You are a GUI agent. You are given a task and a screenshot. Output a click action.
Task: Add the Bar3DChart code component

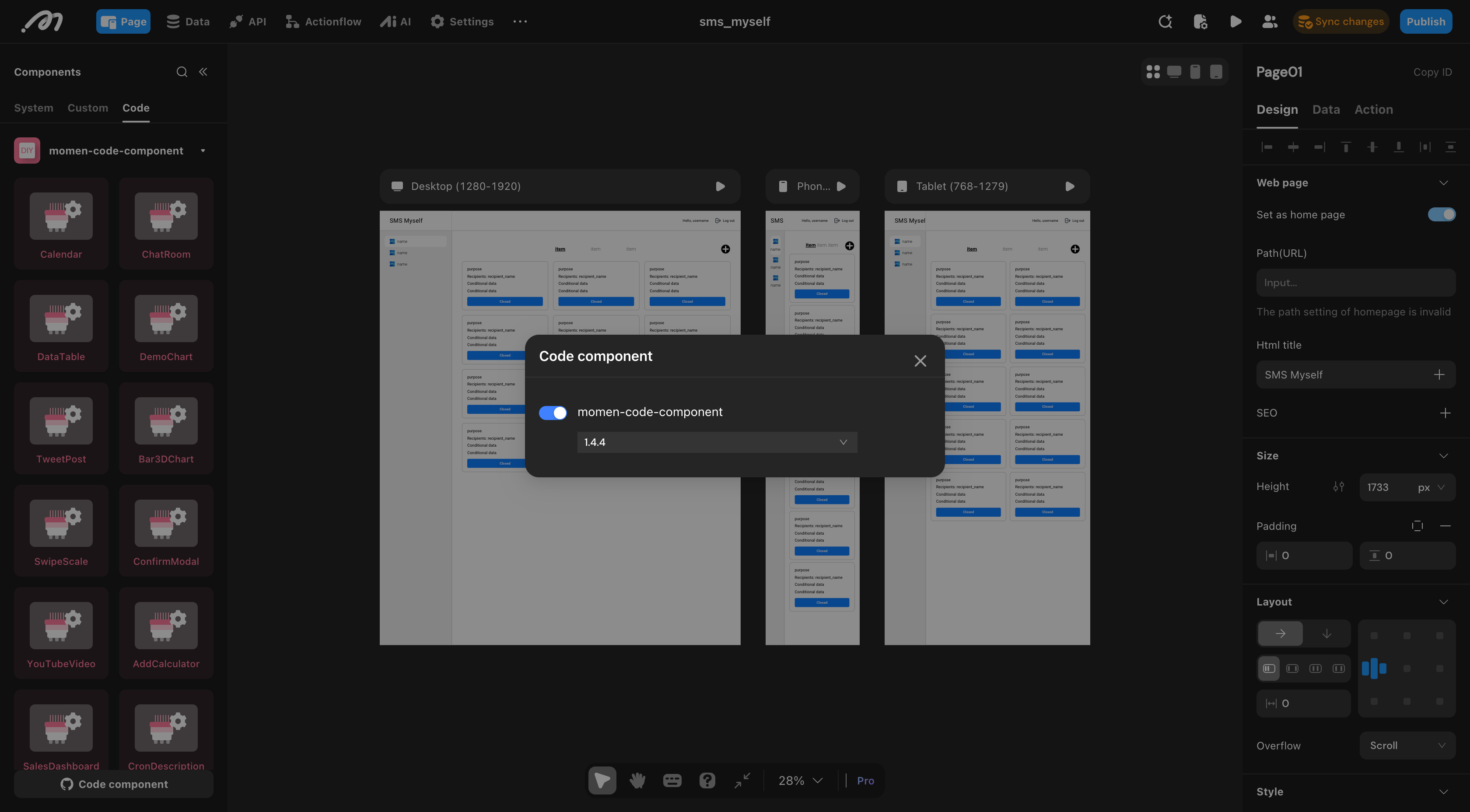pos(166,428)
